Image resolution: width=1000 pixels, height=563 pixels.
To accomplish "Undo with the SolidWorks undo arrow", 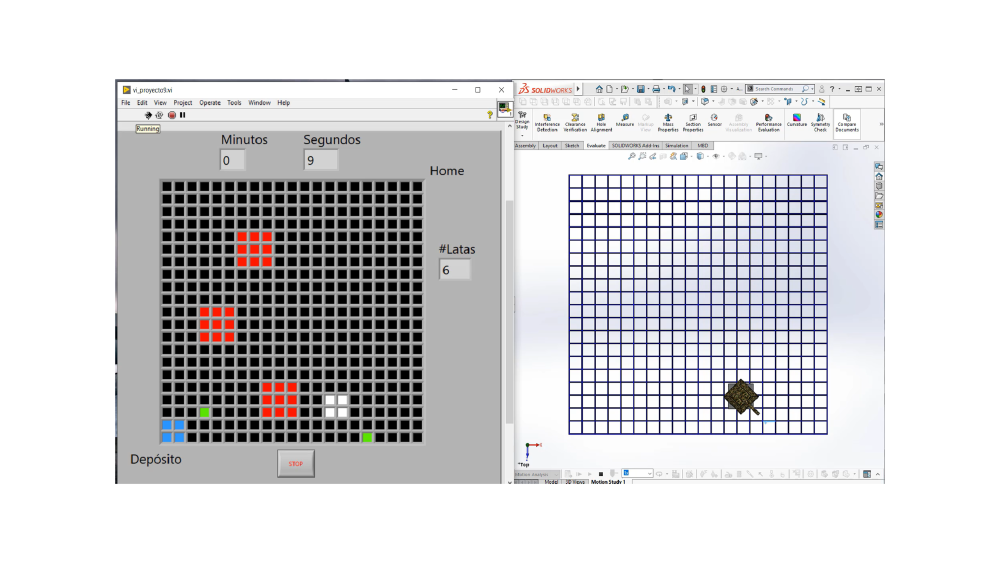I will coord(672,89).
